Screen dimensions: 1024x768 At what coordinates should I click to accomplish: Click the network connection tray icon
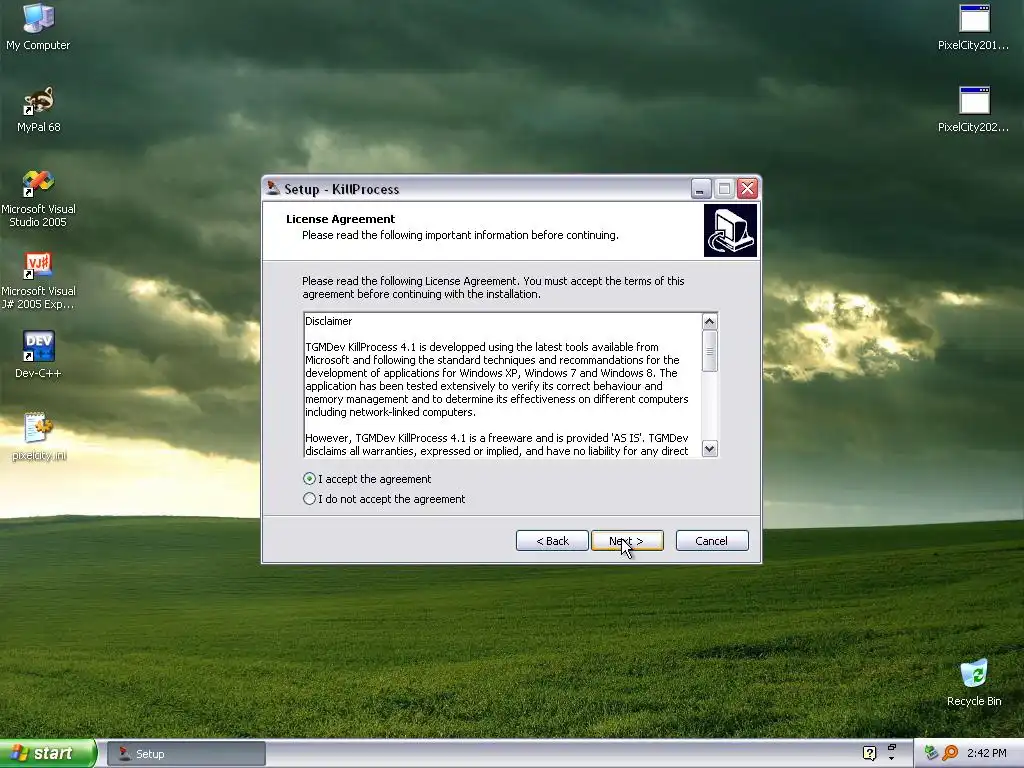click(931, 753)
